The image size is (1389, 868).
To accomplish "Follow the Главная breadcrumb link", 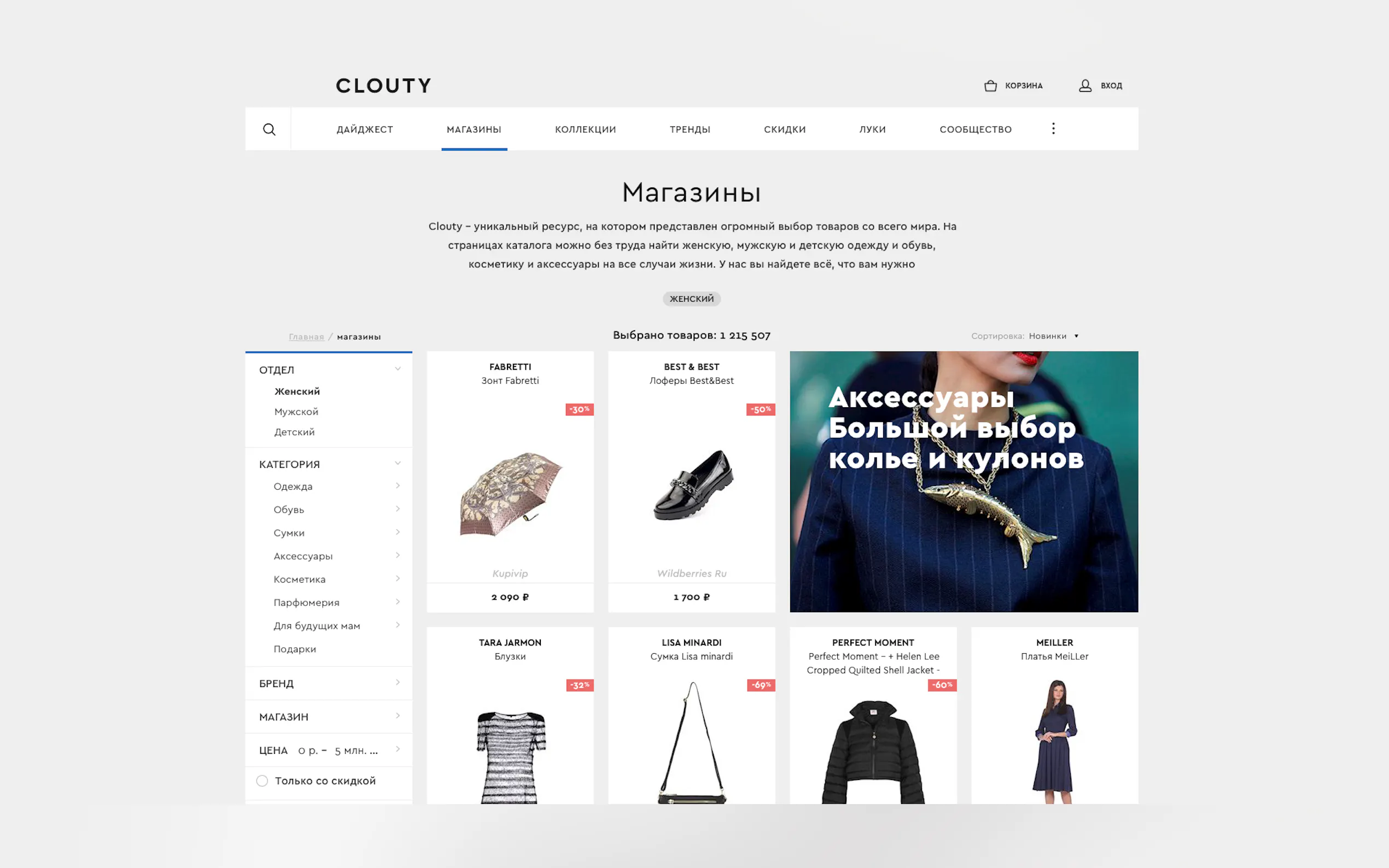I will click(x=306, y=336).
